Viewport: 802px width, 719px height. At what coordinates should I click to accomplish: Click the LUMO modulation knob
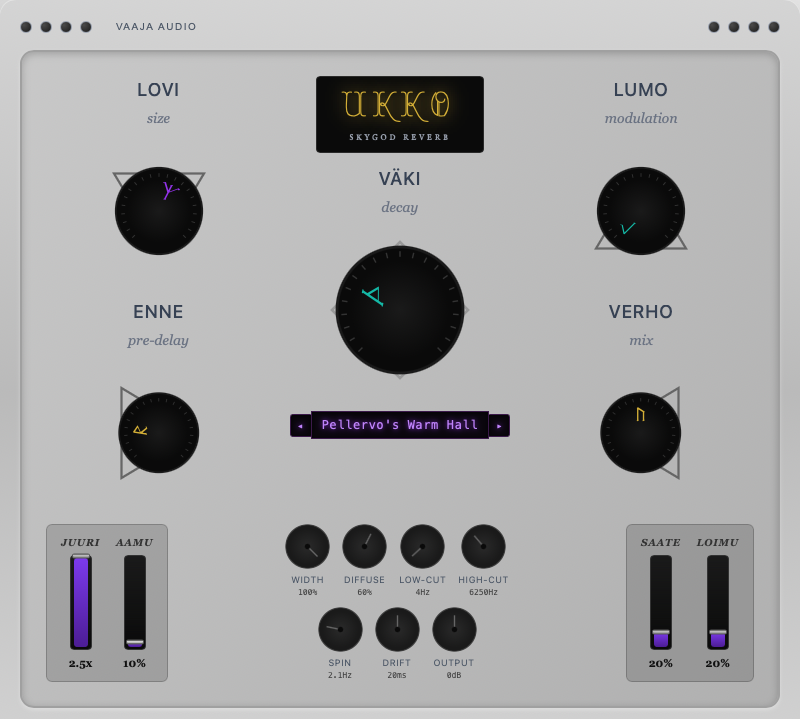(641, 211)
